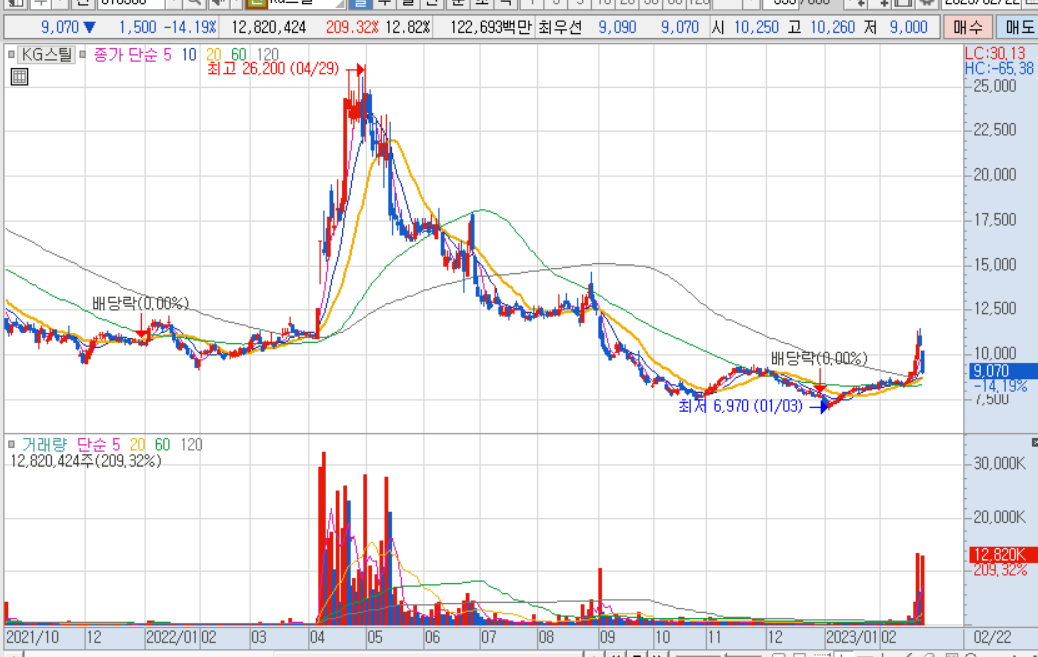
Task: Select the price moving average 10 label
Action: [189, 54]
